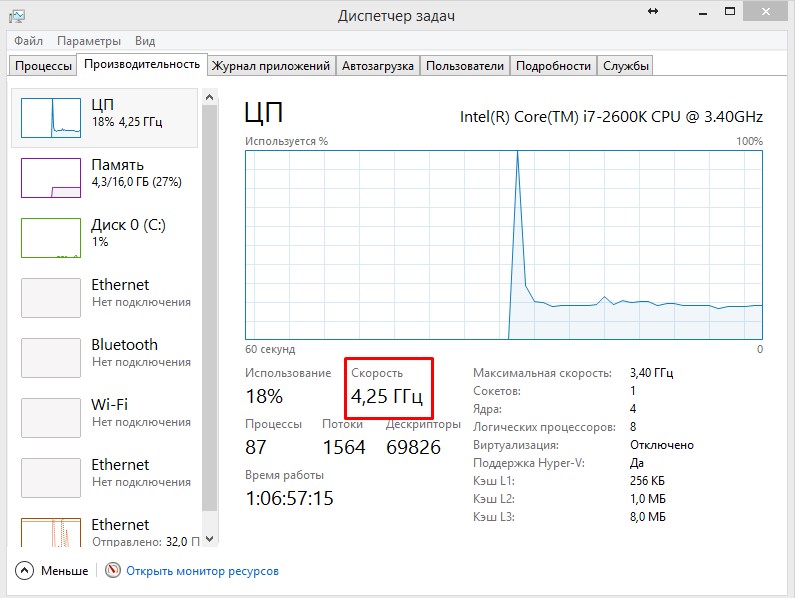Open the Файл menu
The height and width of the screenshot is (598, 795).
pos(28,41)
